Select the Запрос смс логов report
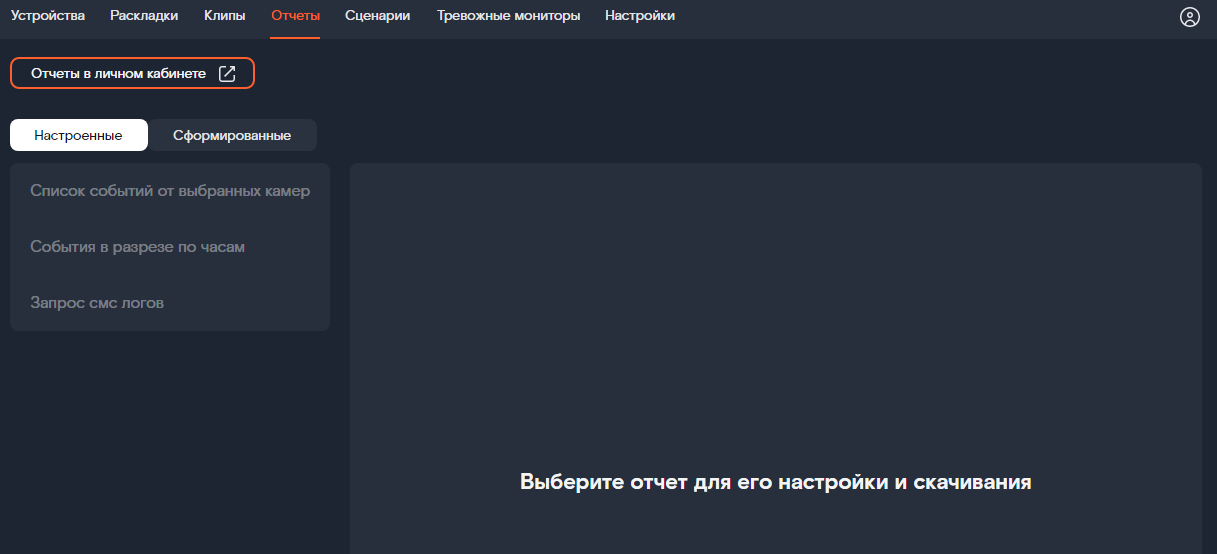The height and width of the screenshot is (554, 1217). (97, 303)
